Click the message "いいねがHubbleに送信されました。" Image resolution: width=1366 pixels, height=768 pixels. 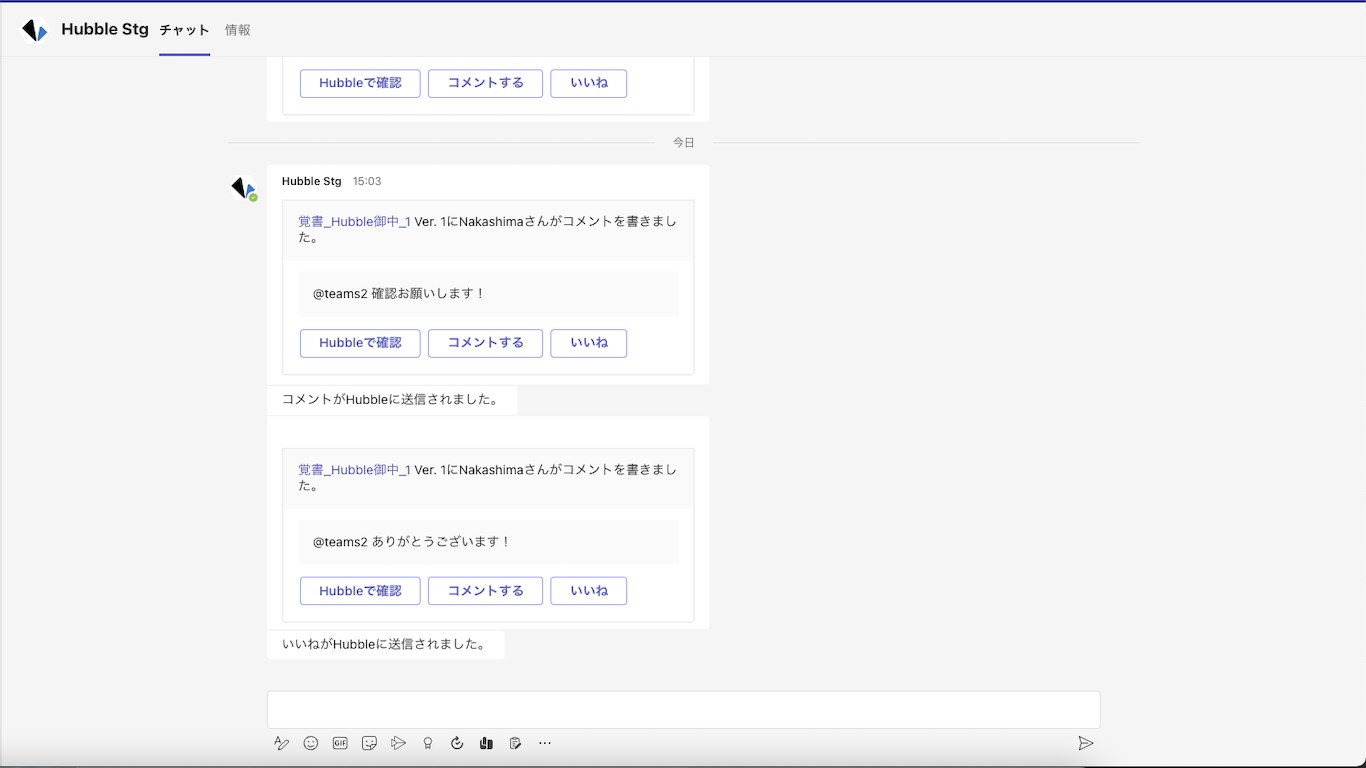click(385, 645)
